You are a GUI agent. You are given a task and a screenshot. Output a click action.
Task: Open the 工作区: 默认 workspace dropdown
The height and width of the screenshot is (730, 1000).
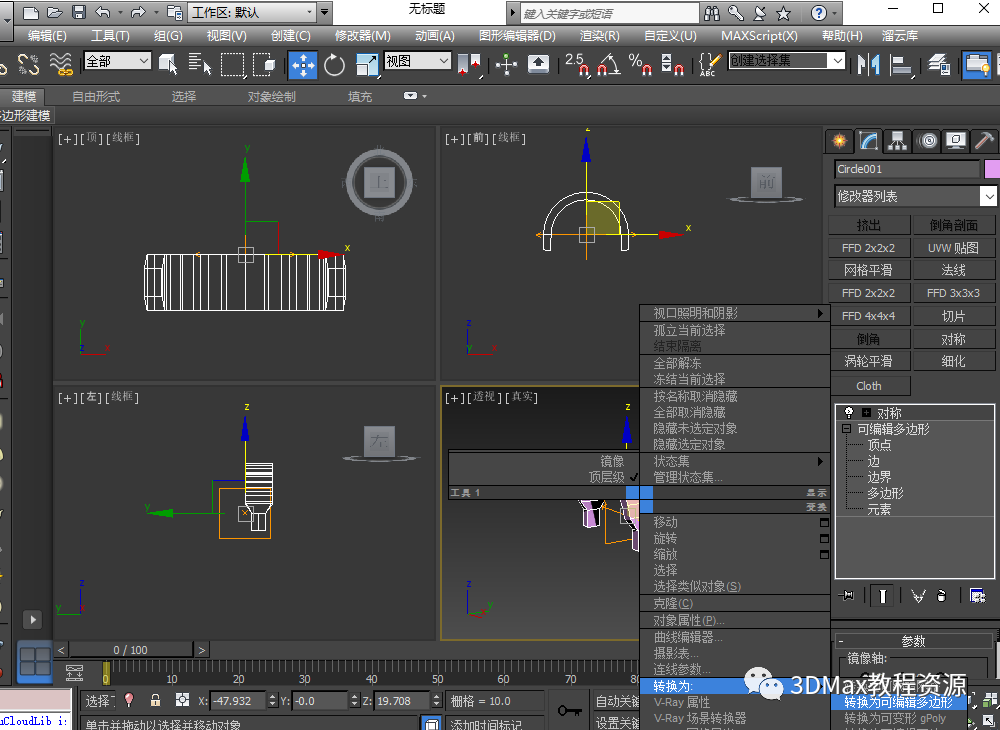[x=253, y=12]
